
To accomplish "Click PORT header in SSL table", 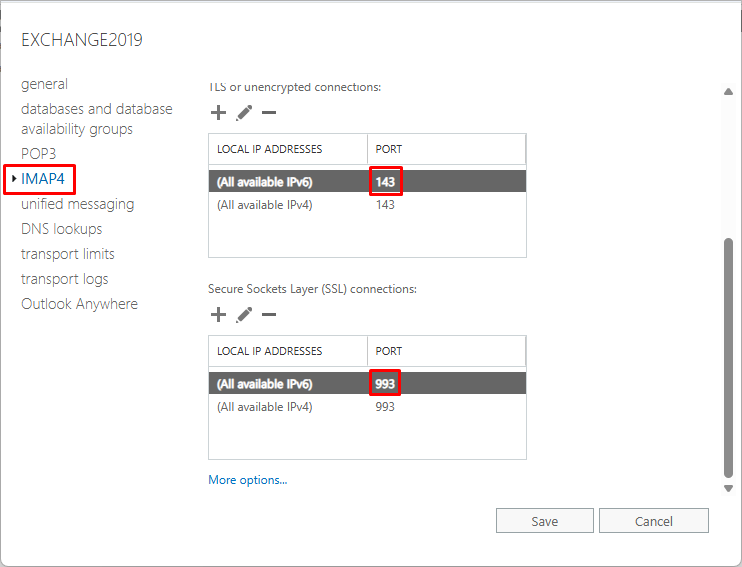I will click(446, 351).
